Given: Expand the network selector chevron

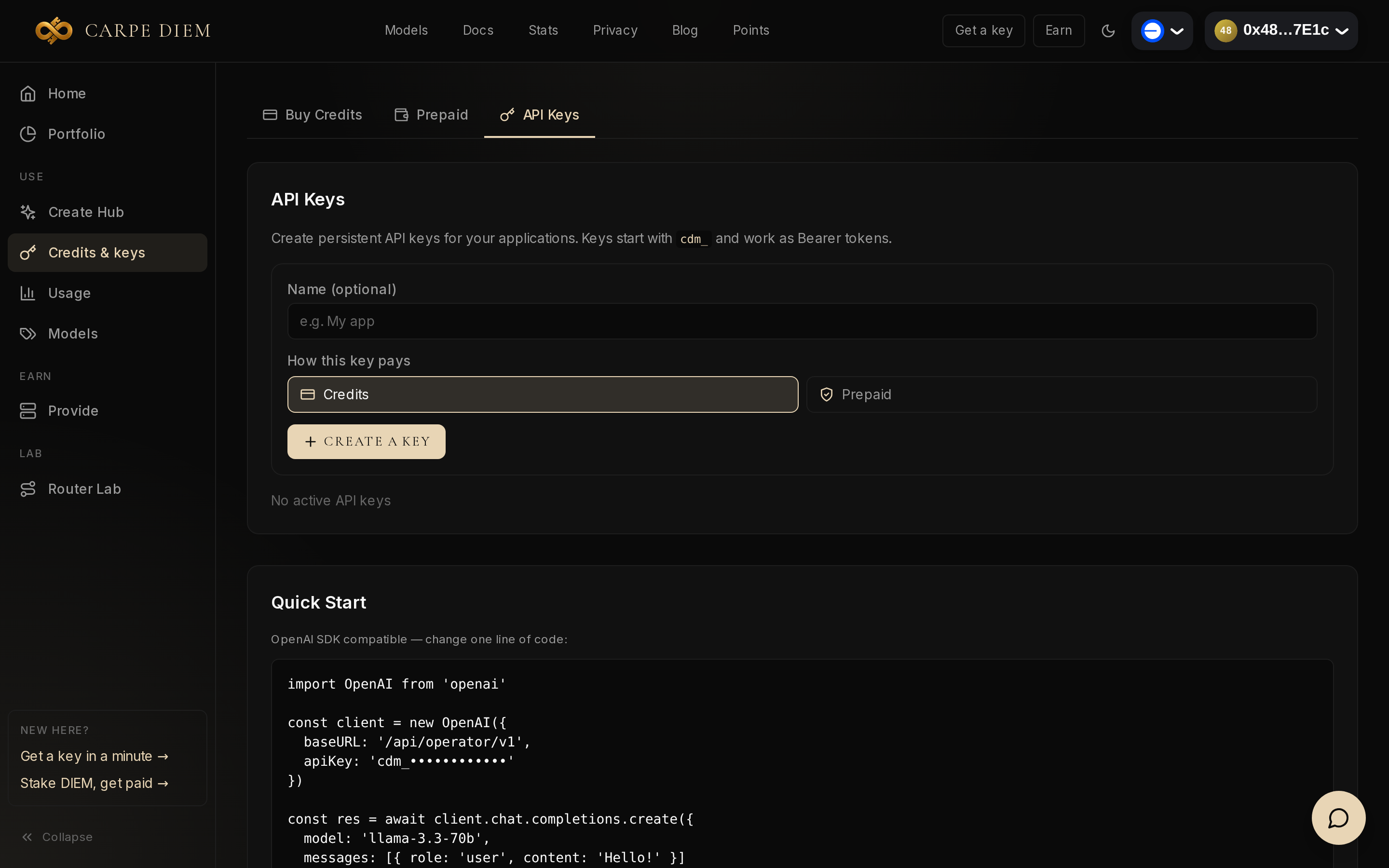Looking at the screenshot, I should tap(1177, 31).
